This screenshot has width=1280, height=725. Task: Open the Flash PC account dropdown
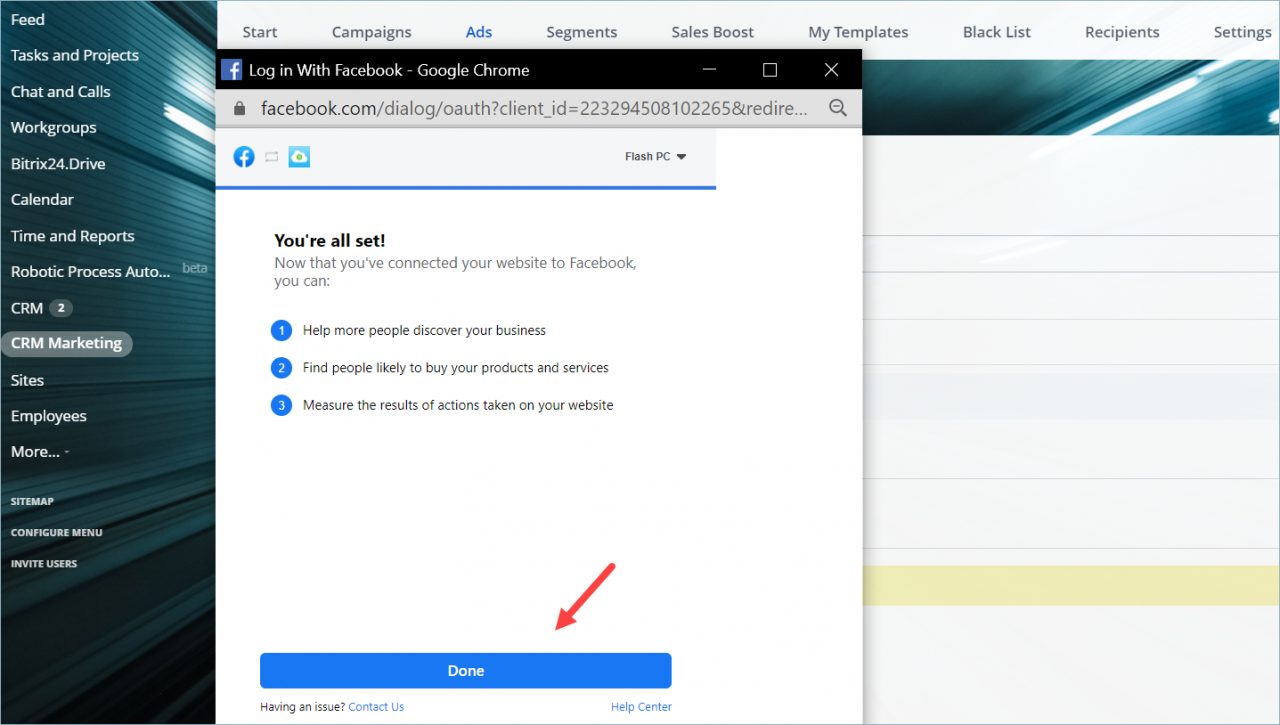[655, 157]
